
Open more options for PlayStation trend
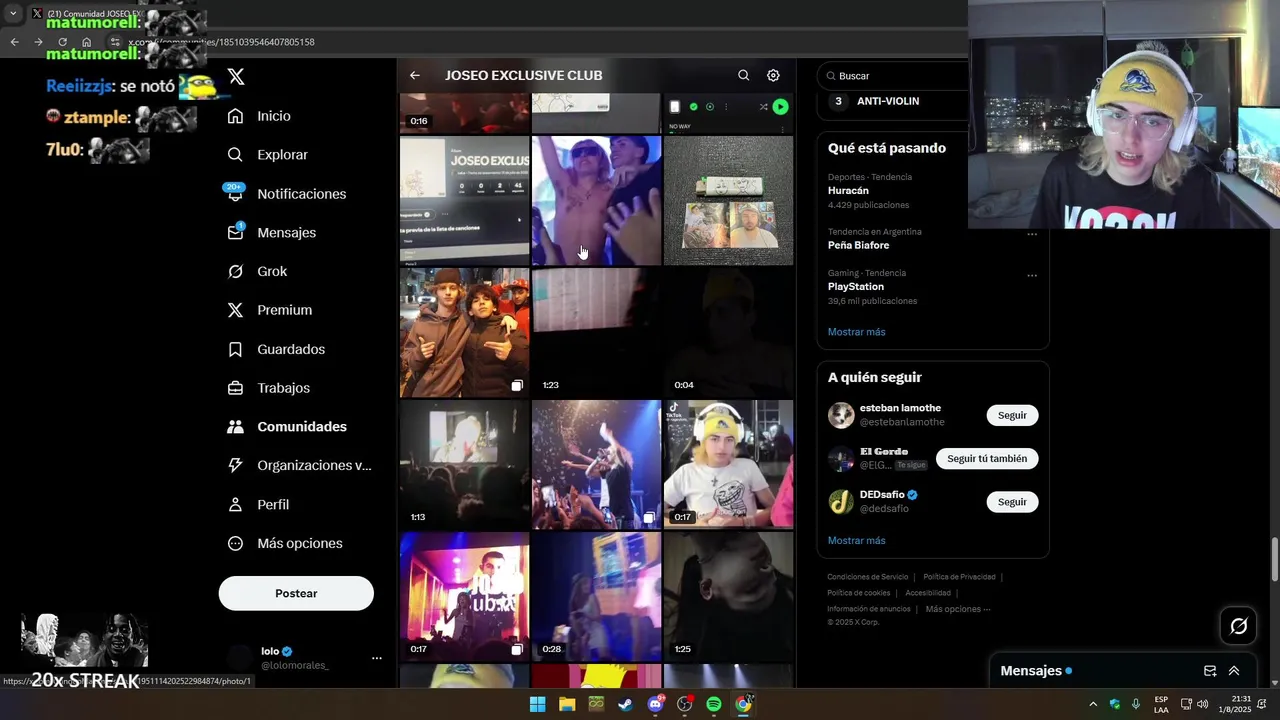click(x=1032, y=276)
